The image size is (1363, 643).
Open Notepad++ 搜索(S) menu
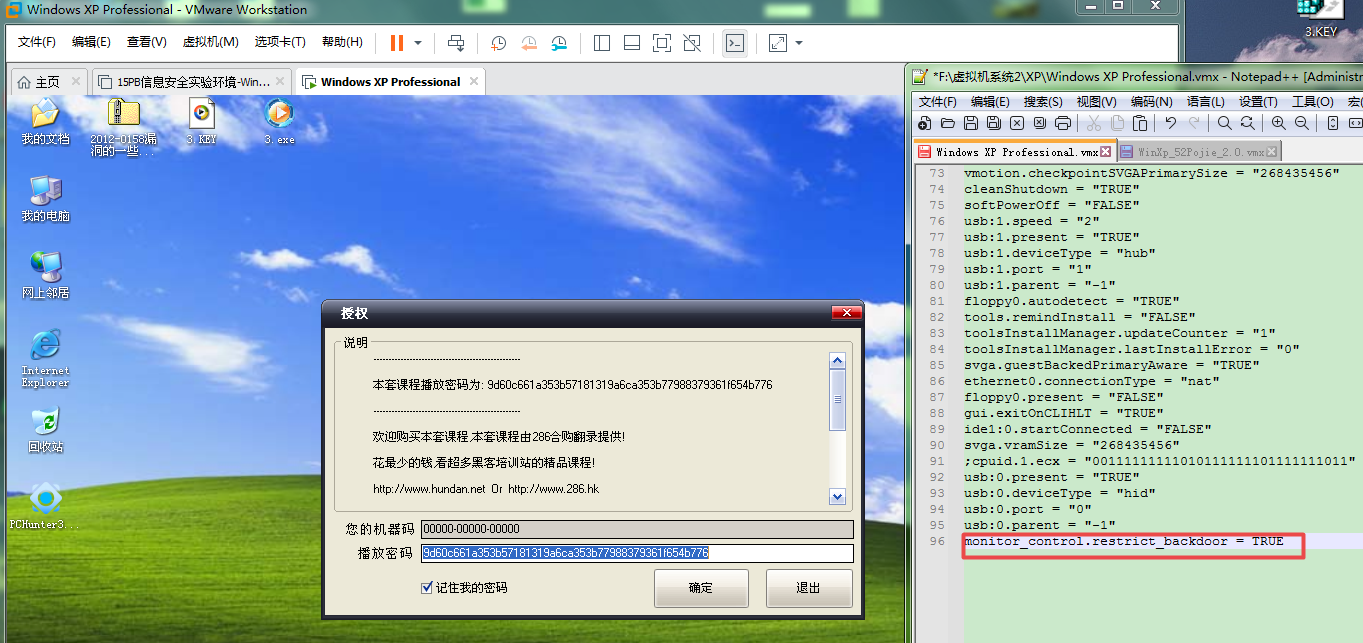point(1043,101)
